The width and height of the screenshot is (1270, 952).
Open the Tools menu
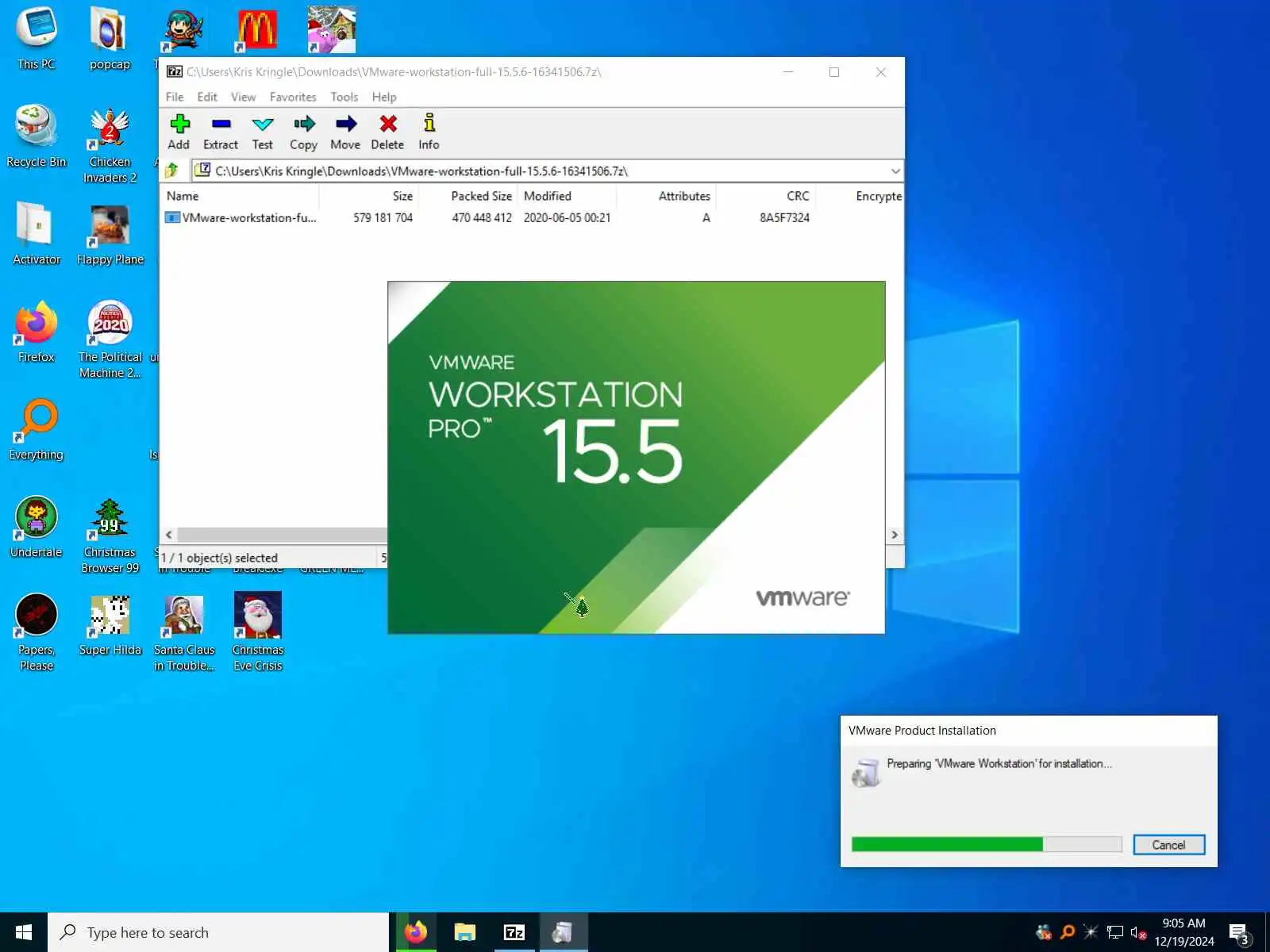point(344,97)
